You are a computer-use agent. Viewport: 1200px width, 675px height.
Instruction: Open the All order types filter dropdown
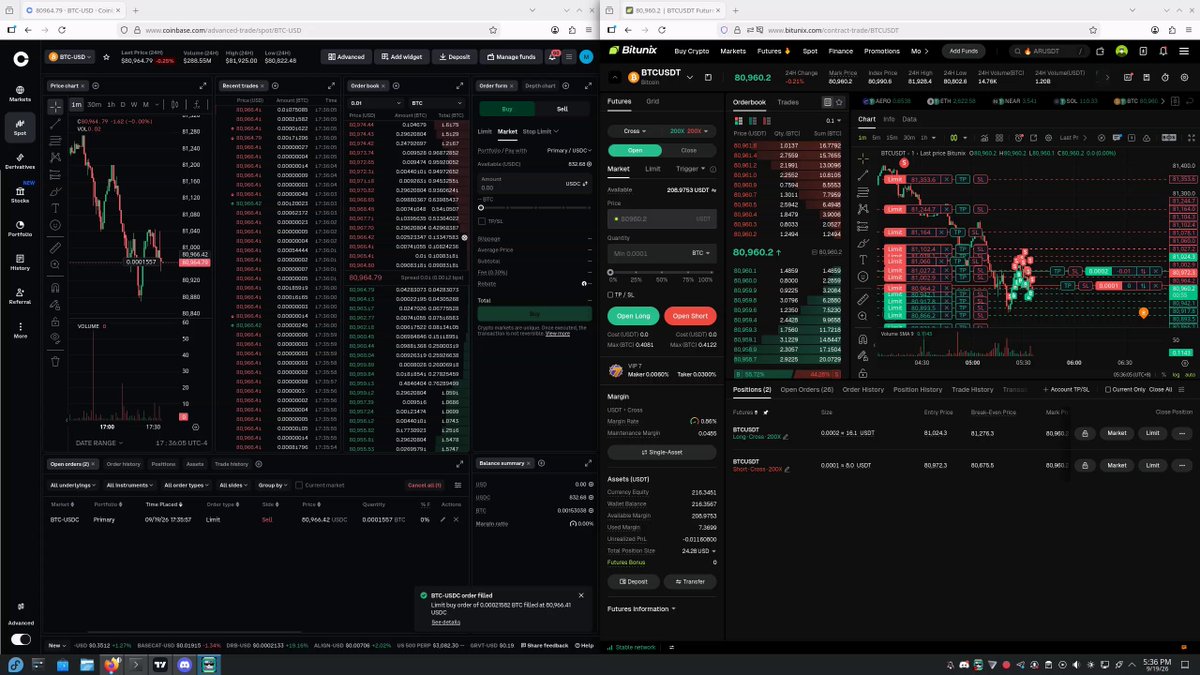point(184,485)
